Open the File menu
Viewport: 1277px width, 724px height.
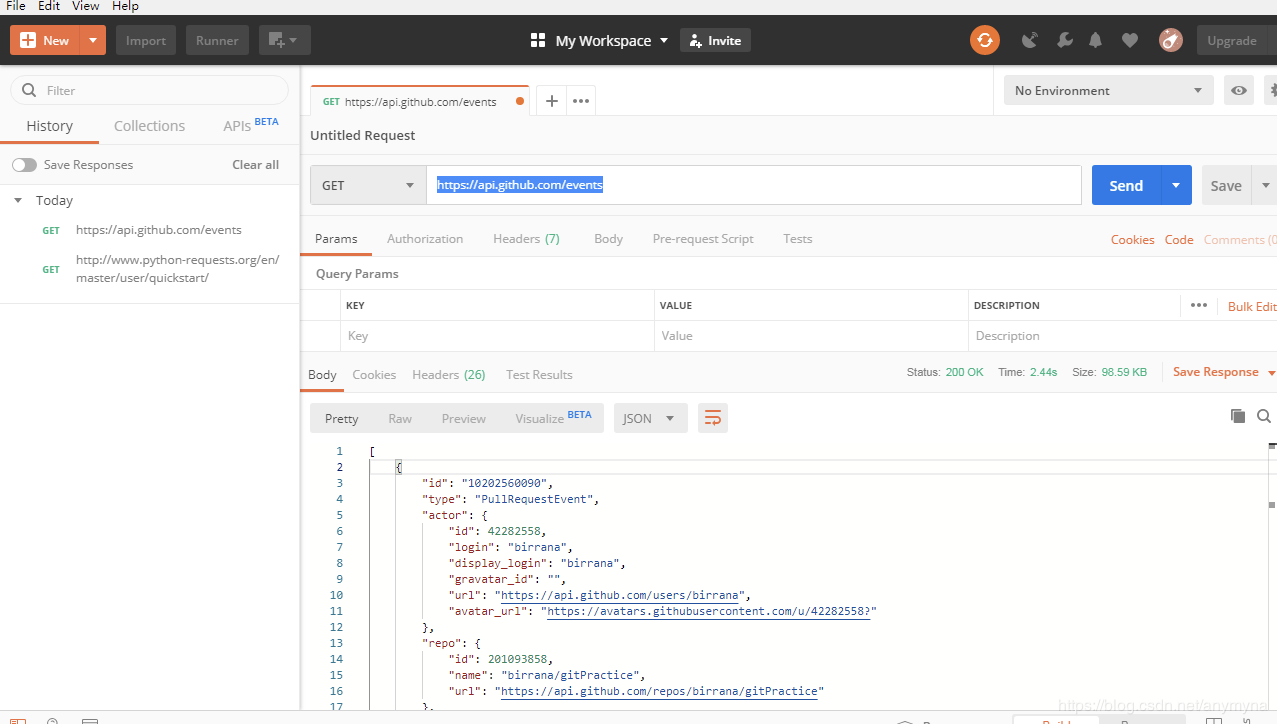click(x=16, y=6)
